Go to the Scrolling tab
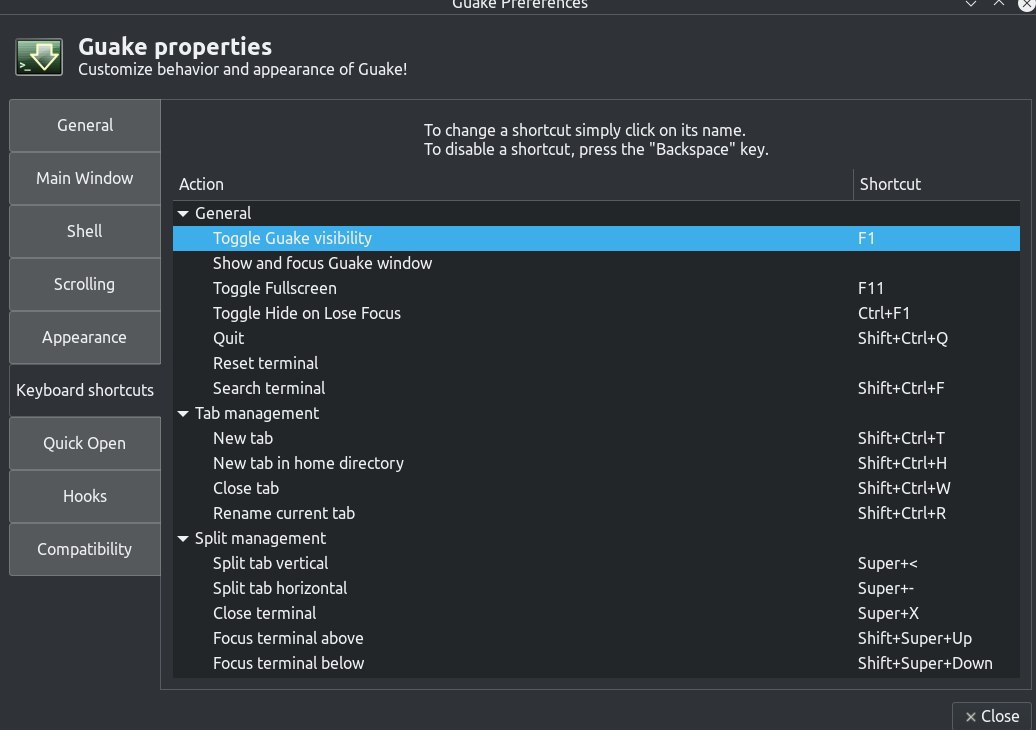The height and width of the screenshot is (730, 1036). pos(85,284)
